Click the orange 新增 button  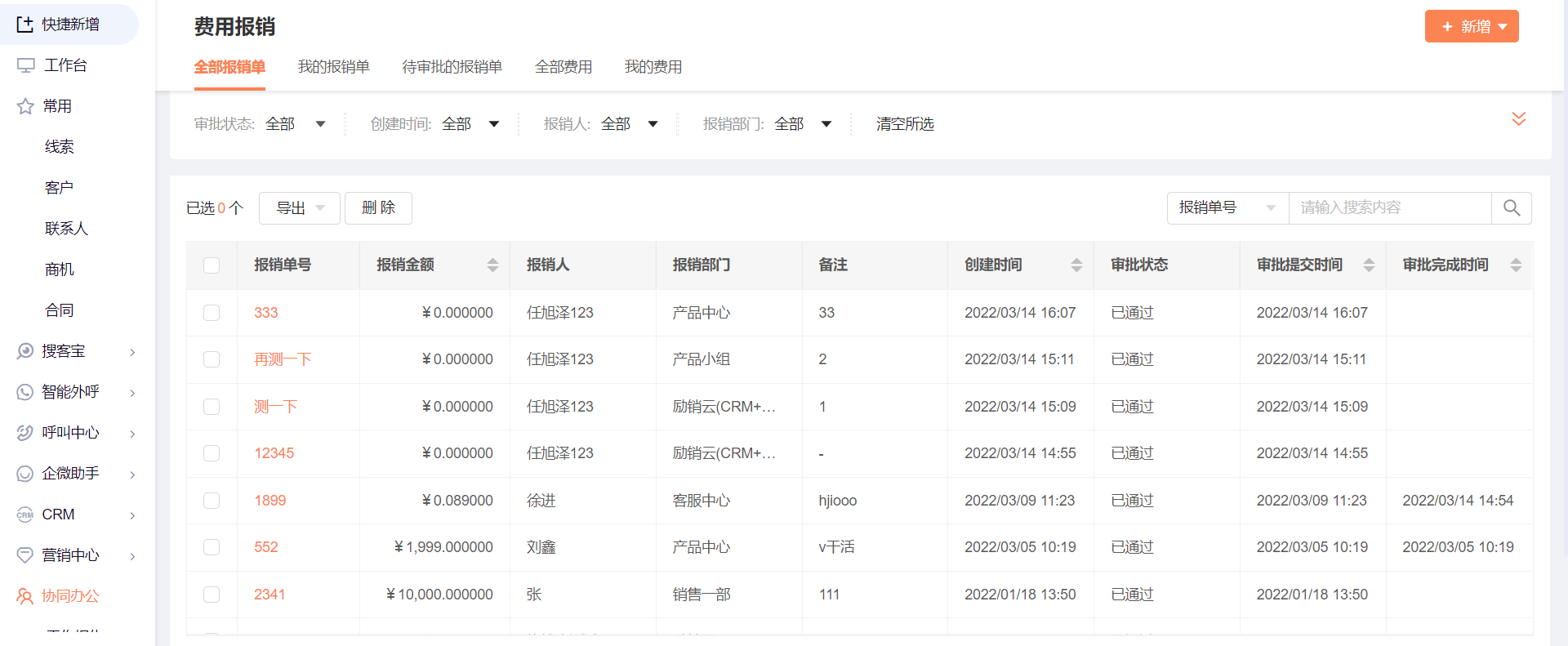click(x=1472, y=26)
